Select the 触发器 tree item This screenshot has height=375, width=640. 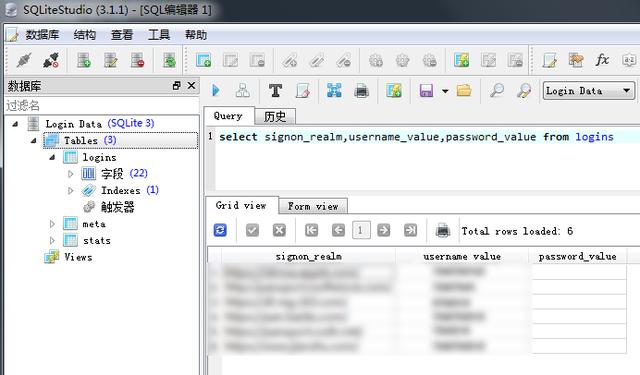118,207
